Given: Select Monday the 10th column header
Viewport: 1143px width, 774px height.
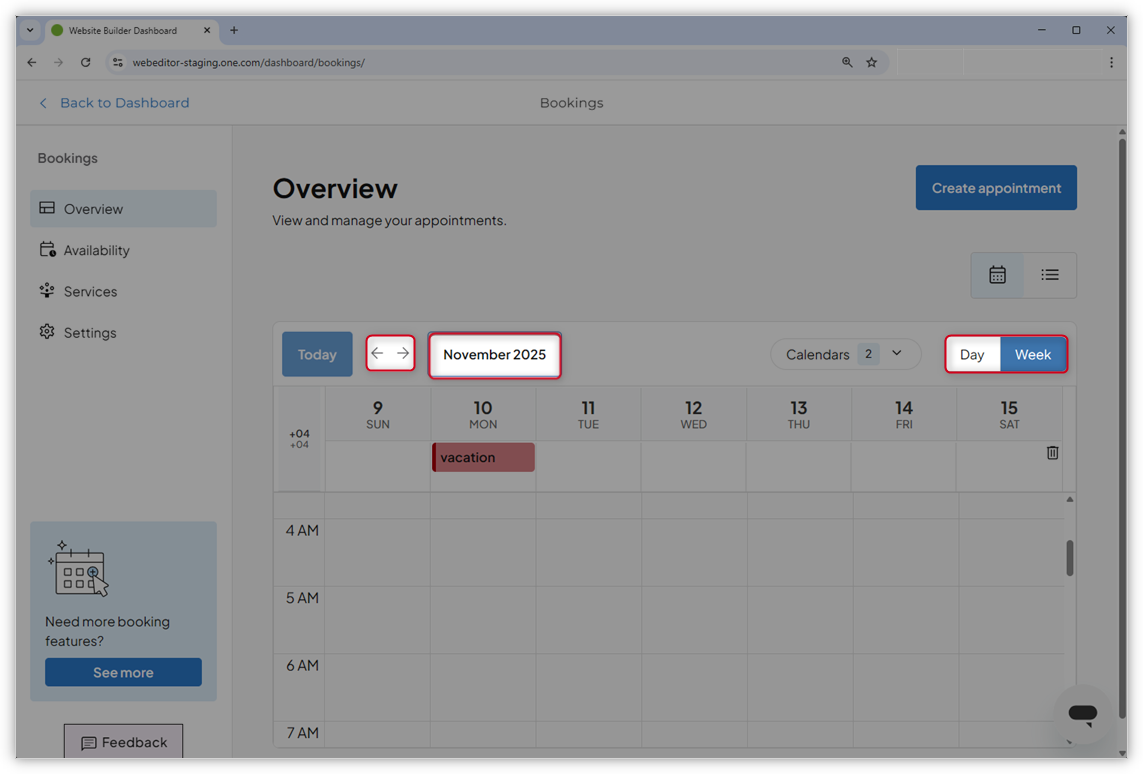Looking at the screenshot, I should point(482,413).
